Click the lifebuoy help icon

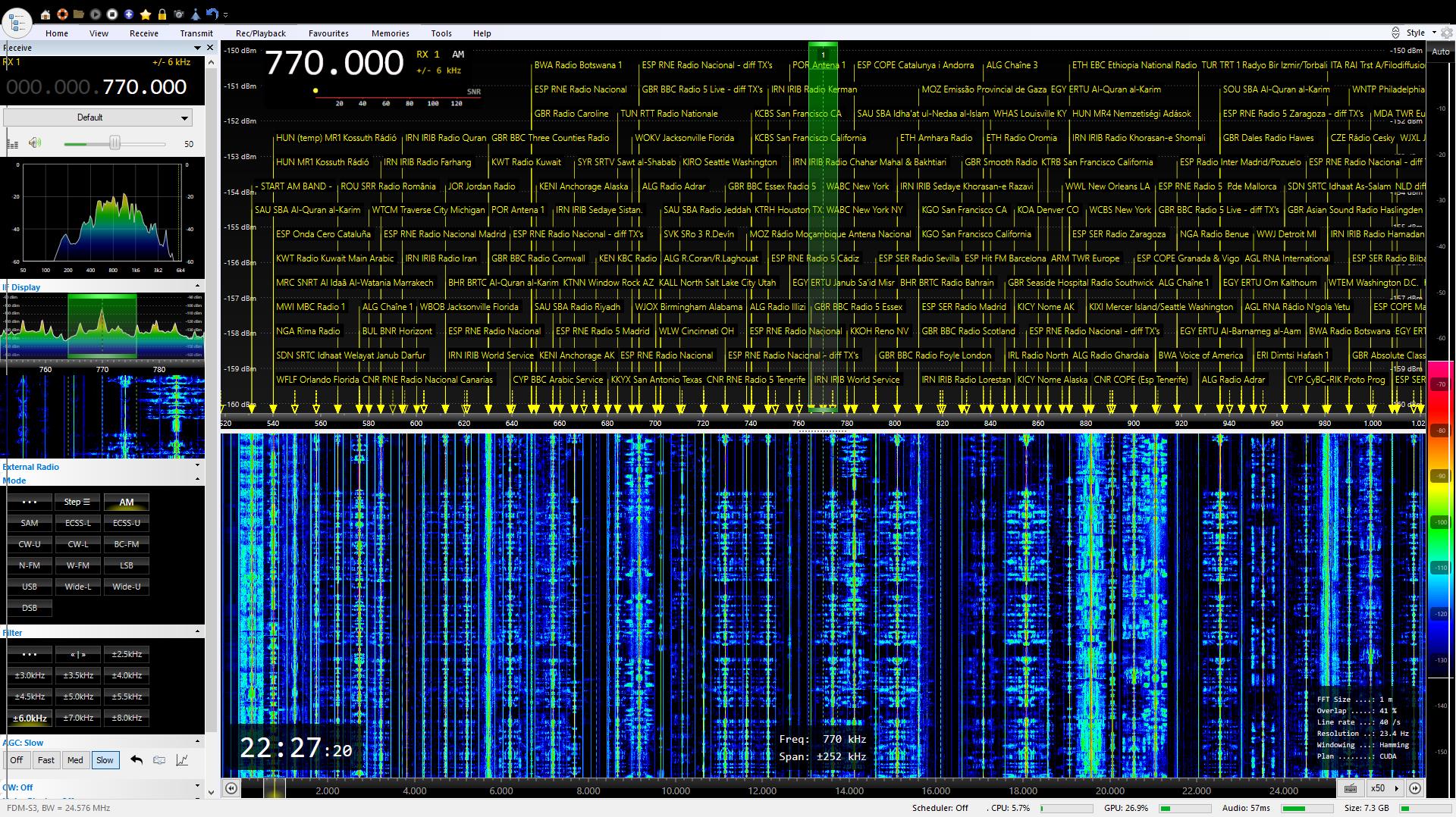click(62, 14)
